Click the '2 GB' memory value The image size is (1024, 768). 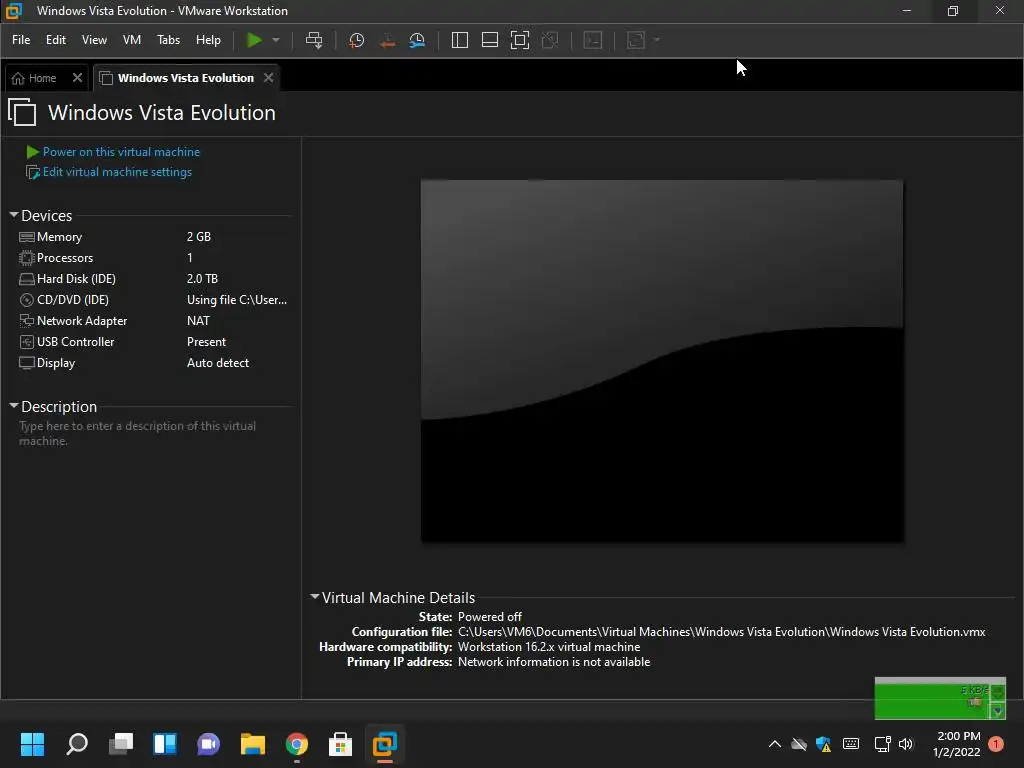[x=199, y=236]
